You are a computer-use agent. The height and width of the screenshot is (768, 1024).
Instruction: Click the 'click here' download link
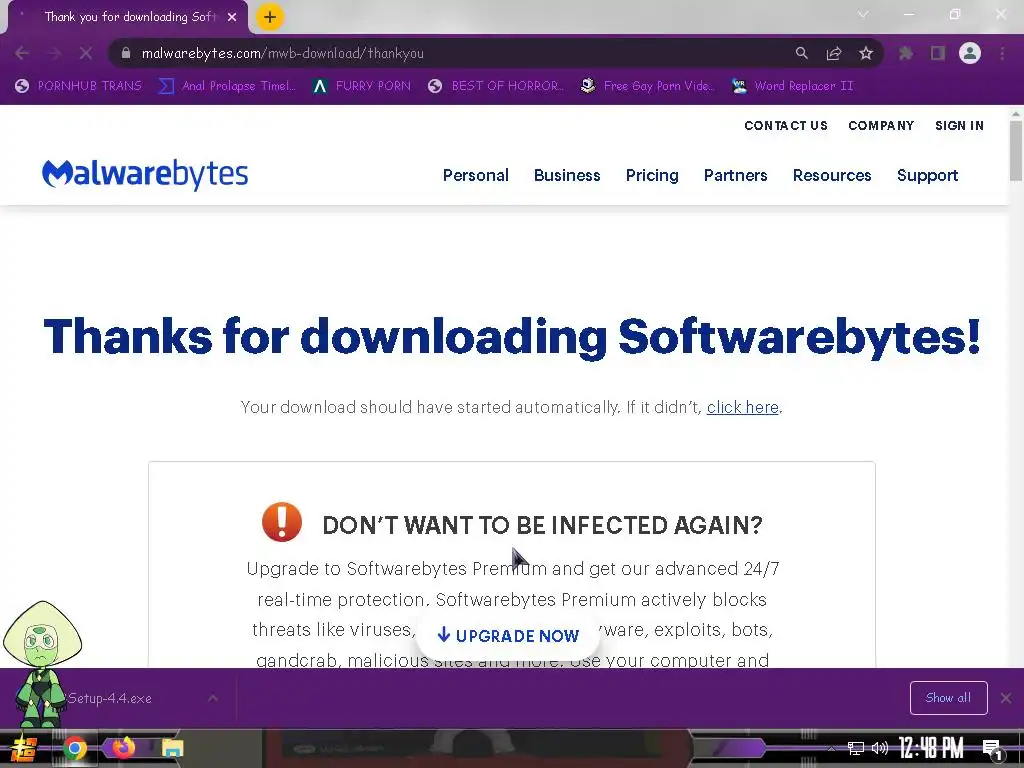coord(743,407)
